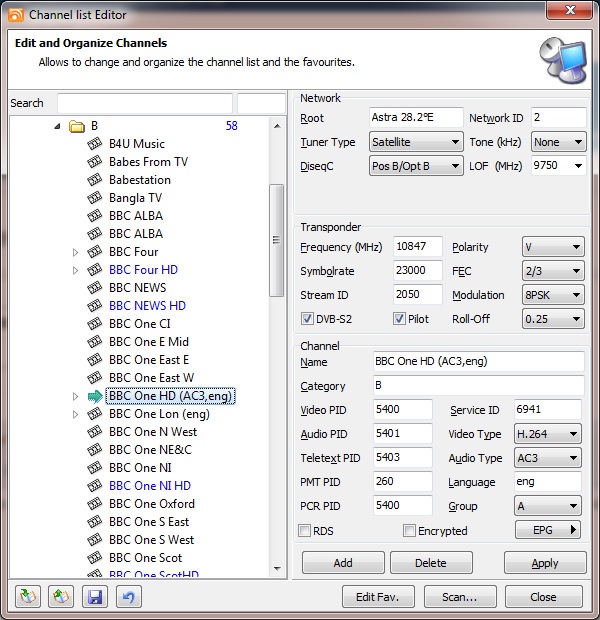Click the Frequency (MHz) input field
Viewport: 600px width, 620px height.
(x=417, y=247)
